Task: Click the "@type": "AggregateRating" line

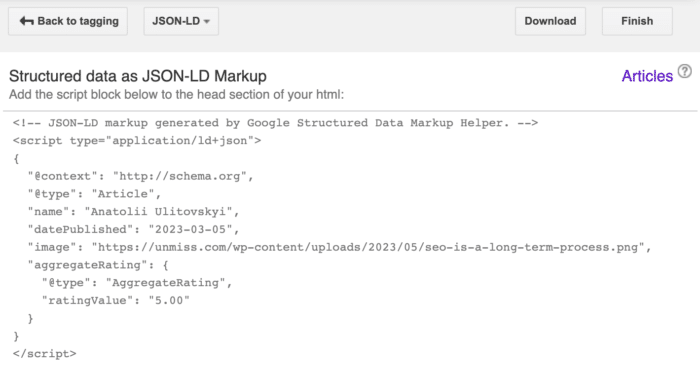Action: (137, 283)
